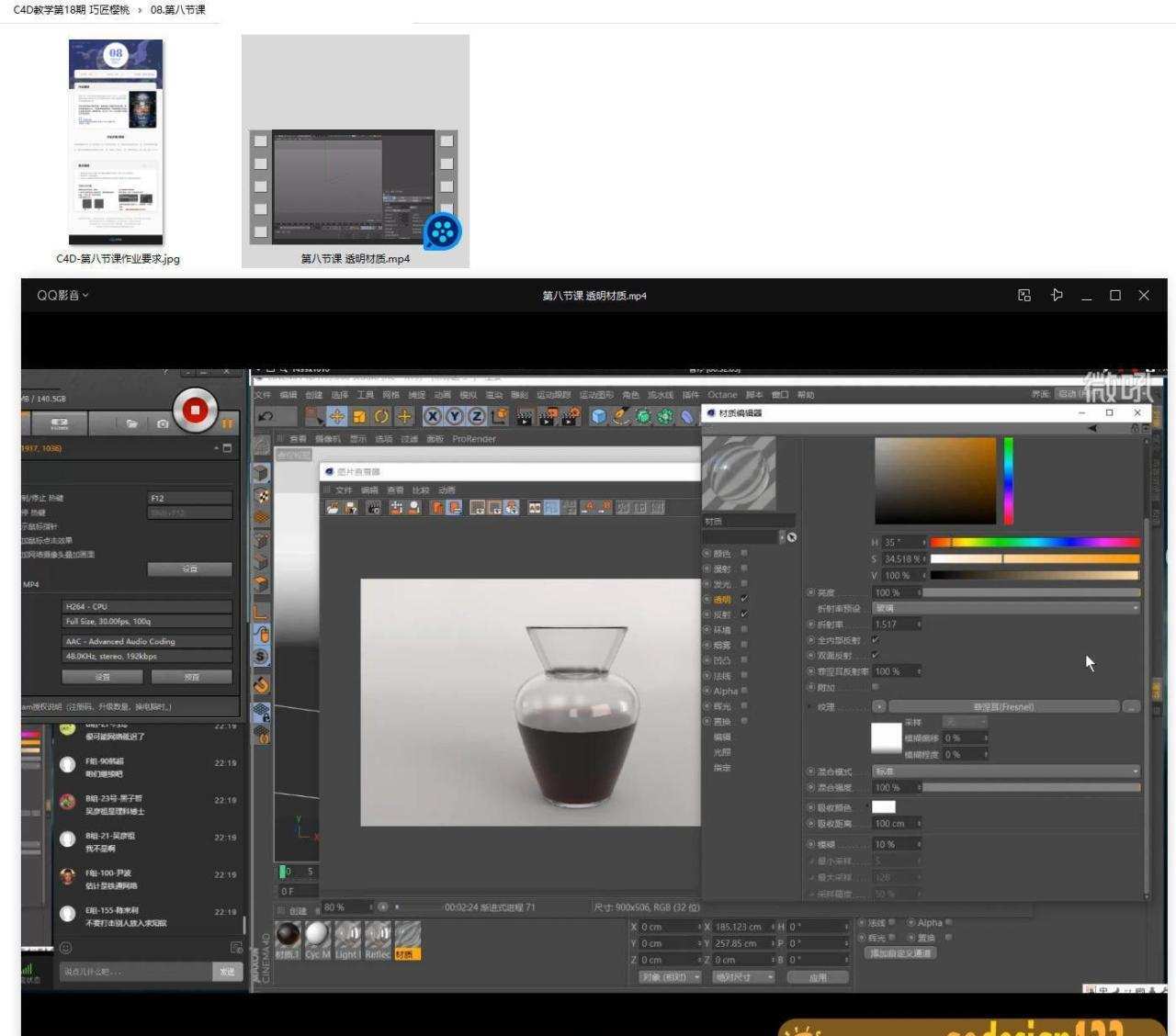Screen dimensions: 1176x1036
Task: Uncheck 全内部反射 checkbox
Action: (875, 640)
